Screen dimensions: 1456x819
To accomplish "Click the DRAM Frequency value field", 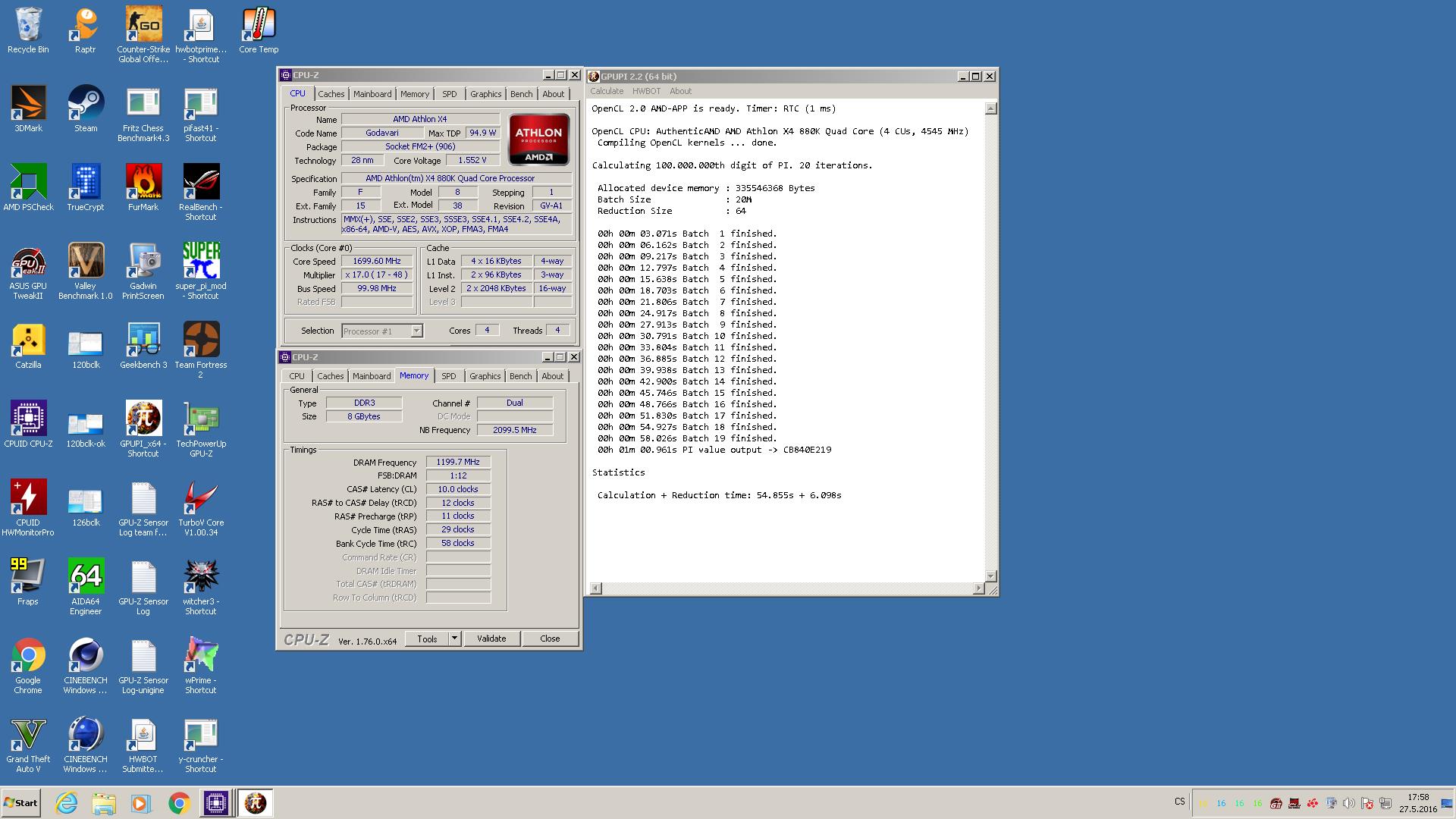I will click(x=458, y=462).
